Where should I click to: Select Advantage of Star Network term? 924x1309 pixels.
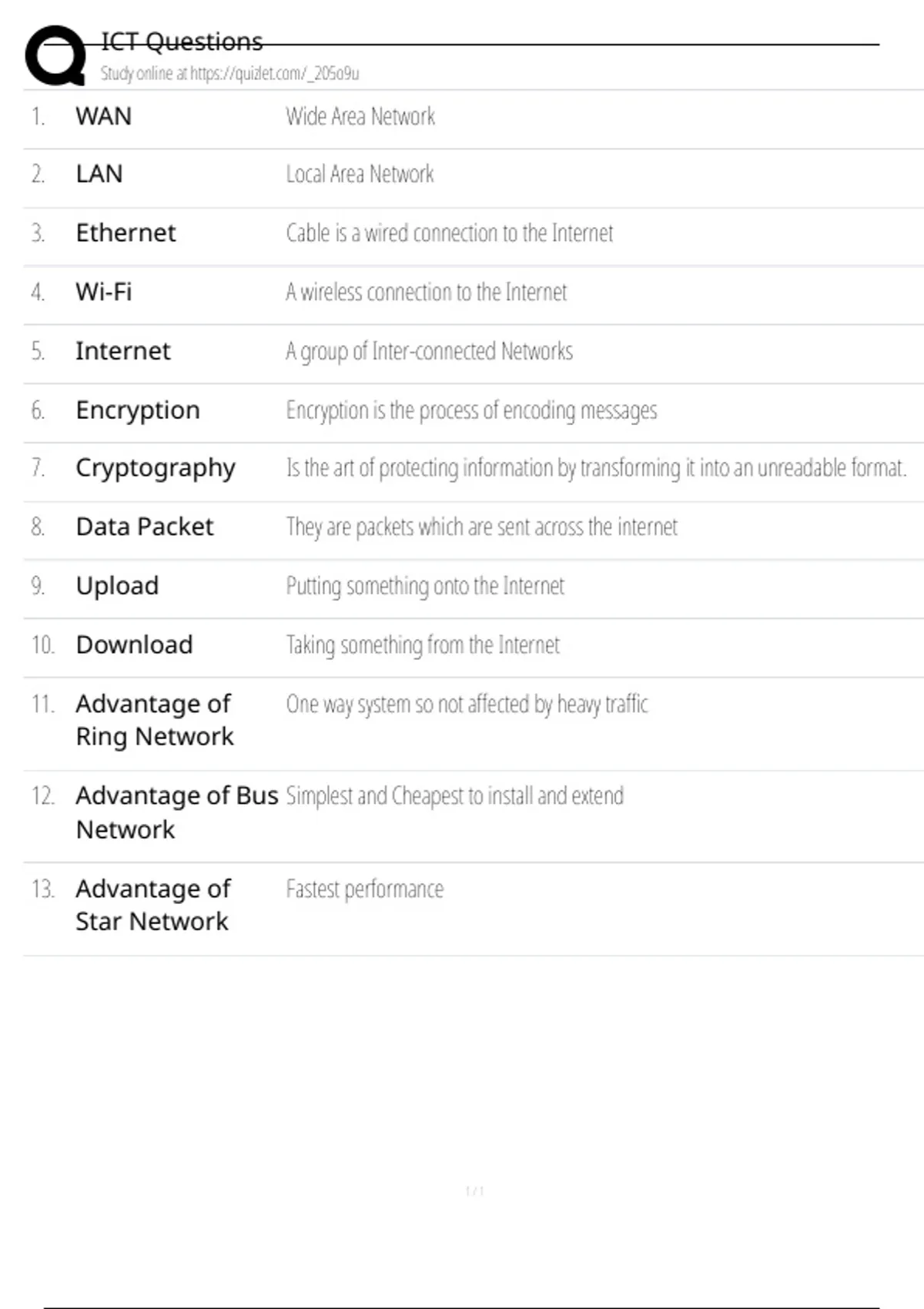point(152,905)
